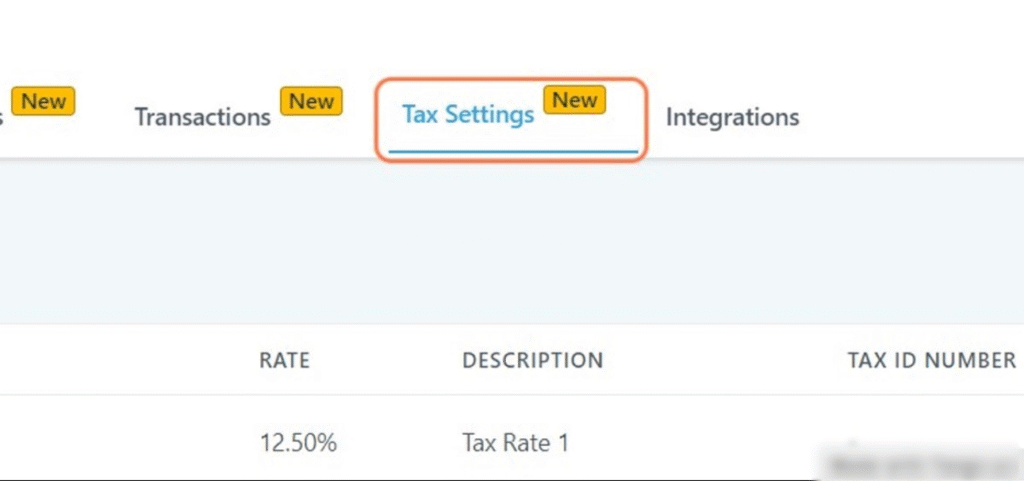1024x481 pixels.
Task: Click the blank header area left of RATE
Action: (120, 360)
